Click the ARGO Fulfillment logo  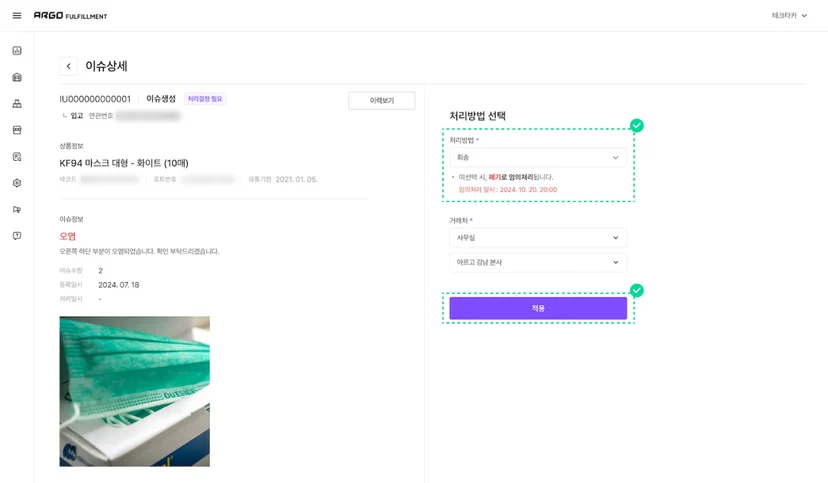70,16
